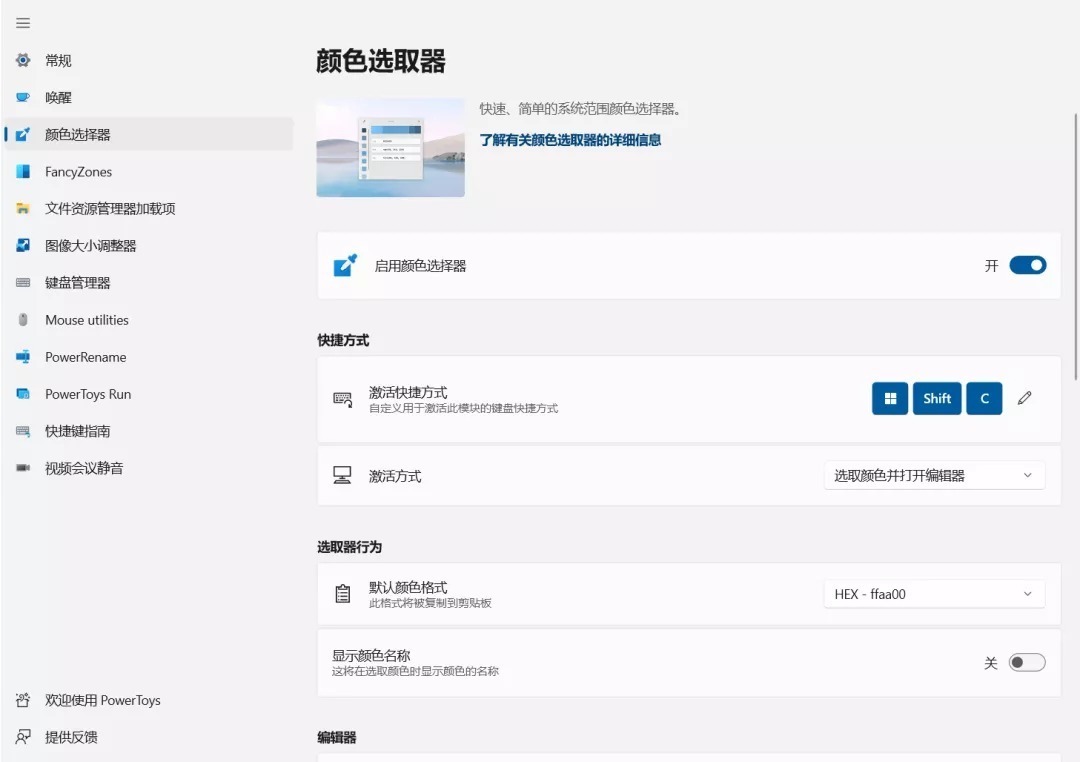
Task: Open the 了解有关颜色选取器的详细信息 link
Action: (x=570, y=140)
